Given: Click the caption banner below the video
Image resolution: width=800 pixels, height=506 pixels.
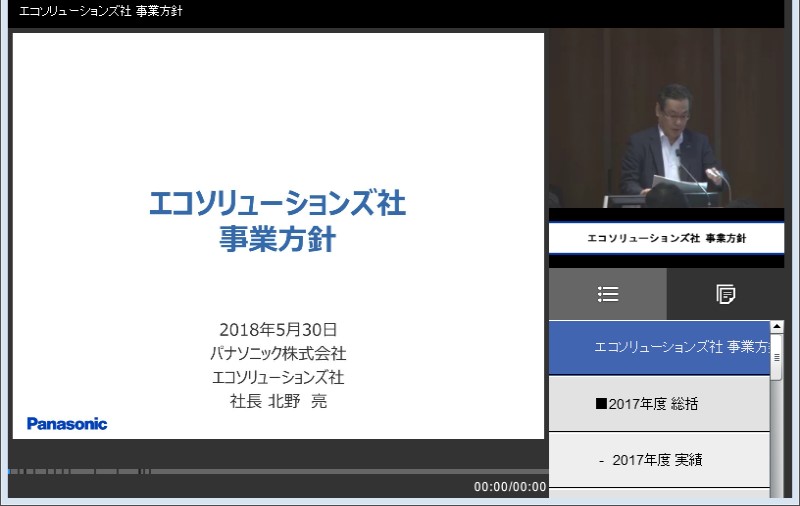Looking at the screenshot, I should [x=666, y=238].
